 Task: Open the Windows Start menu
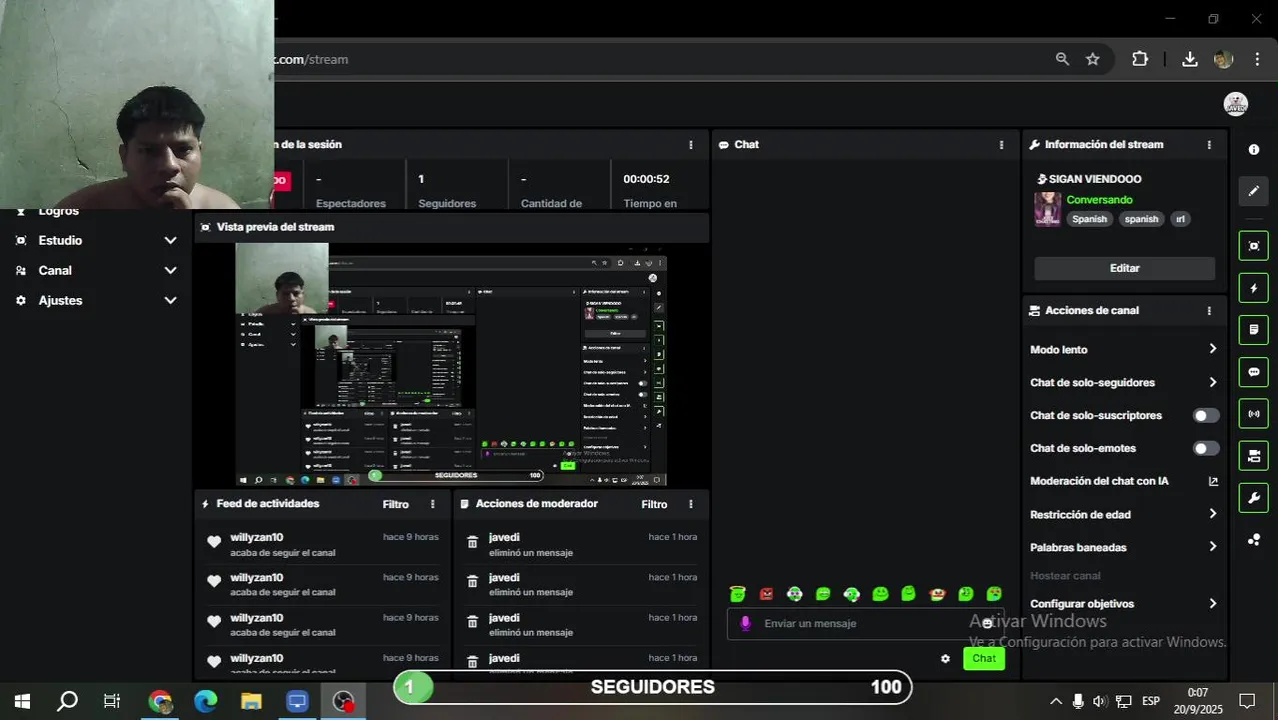[22, 701]
